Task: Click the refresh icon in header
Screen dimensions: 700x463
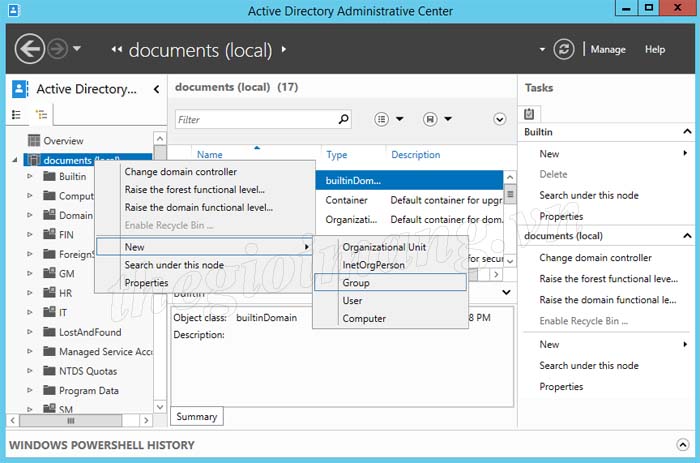Action: tap(564, 49)
